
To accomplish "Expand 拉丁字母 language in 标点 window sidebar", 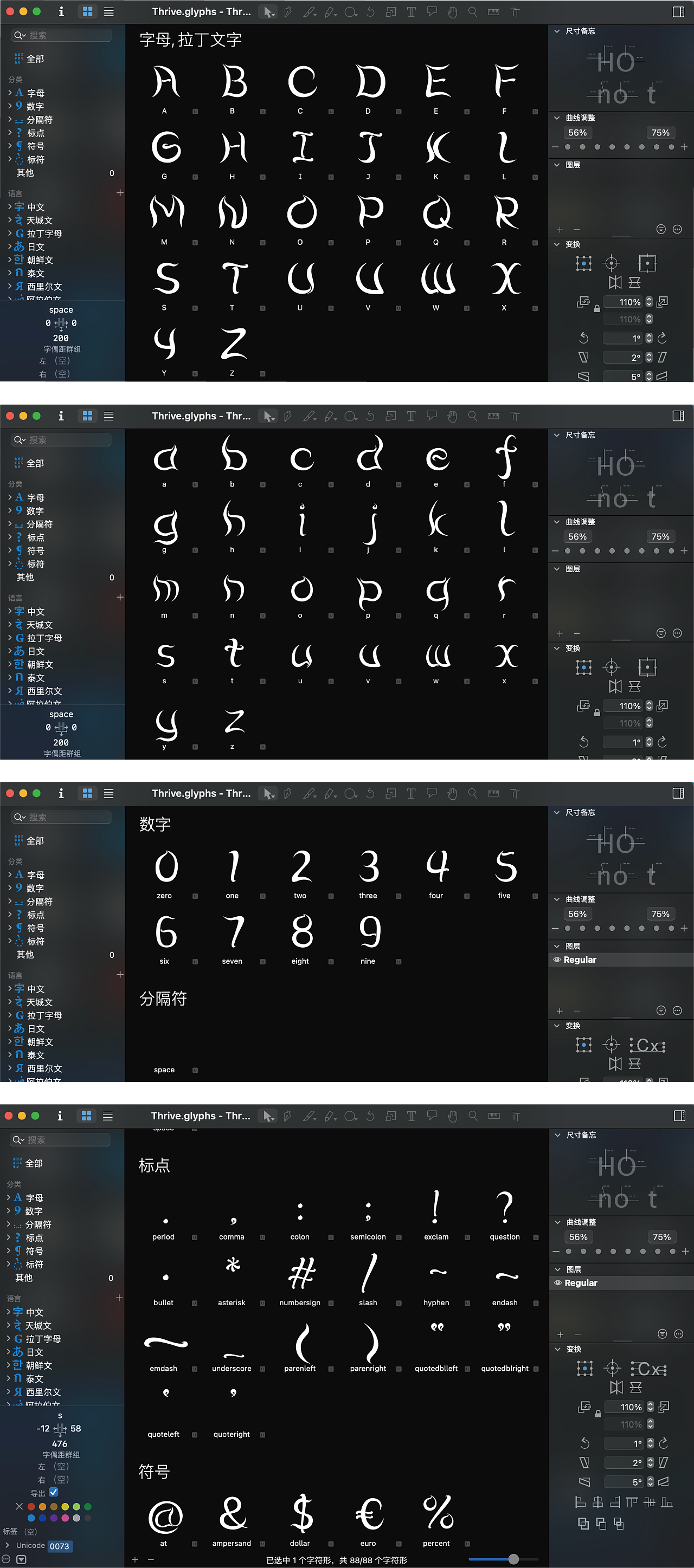I will pyautogui.click(x=9, y=1338).
